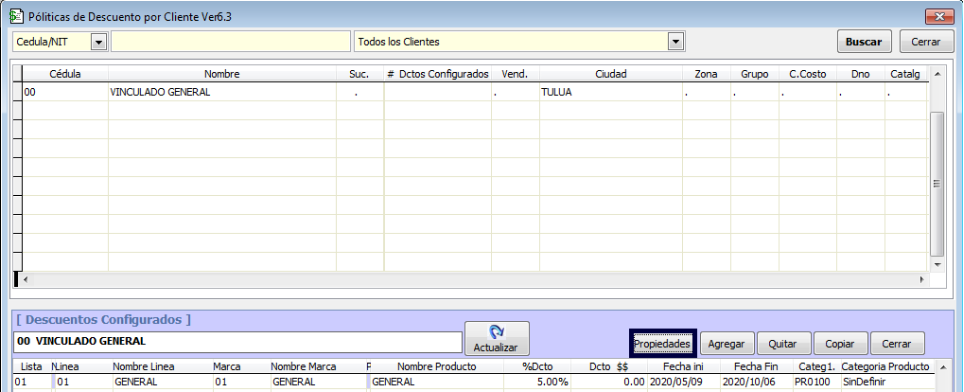
Task: Click the Catalg column header
Action: click(906, 74)
